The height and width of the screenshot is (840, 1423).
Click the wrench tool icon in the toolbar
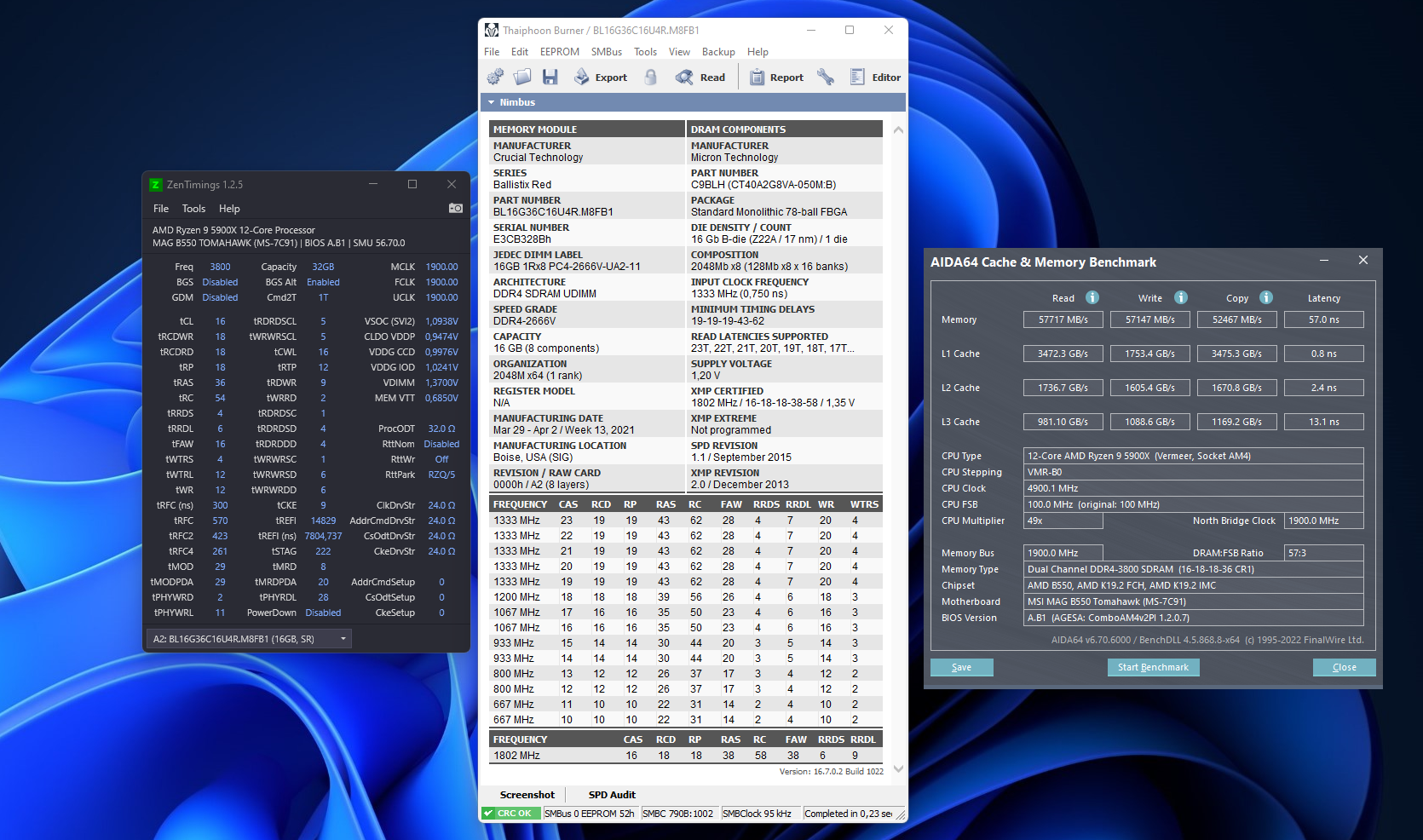(x=825, y=78)
